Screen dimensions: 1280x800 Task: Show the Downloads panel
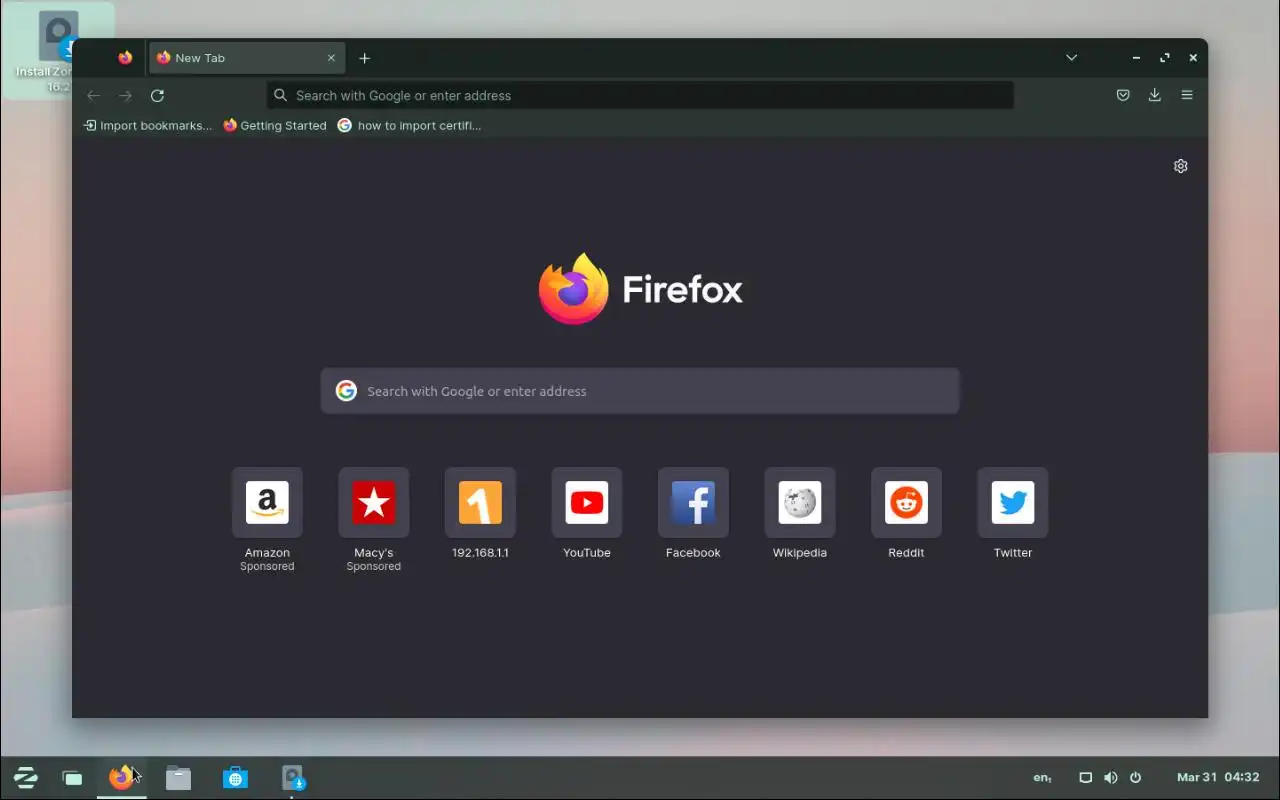tap(1155, 95)
